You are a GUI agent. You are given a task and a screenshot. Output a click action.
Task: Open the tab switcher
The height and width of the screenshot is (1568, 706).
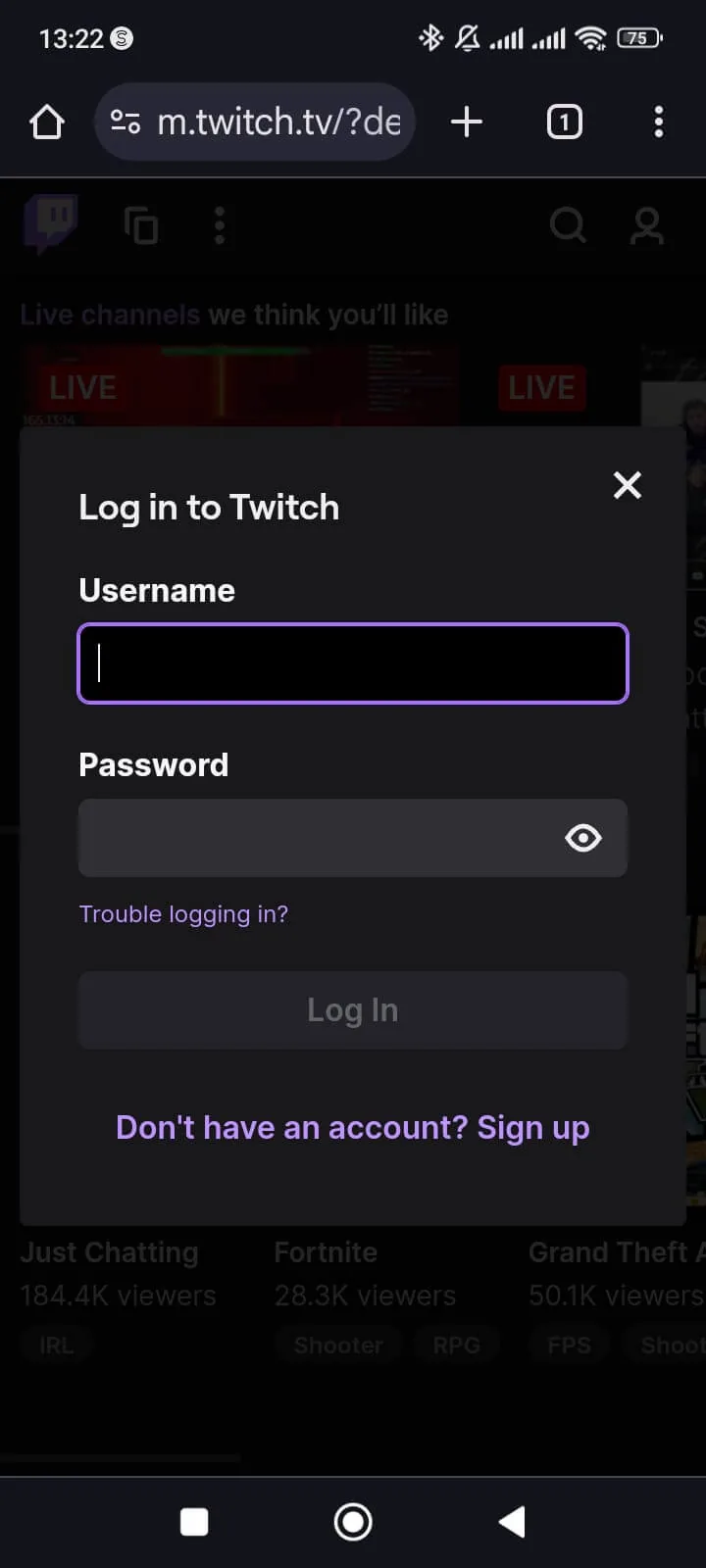pos(564,122)
